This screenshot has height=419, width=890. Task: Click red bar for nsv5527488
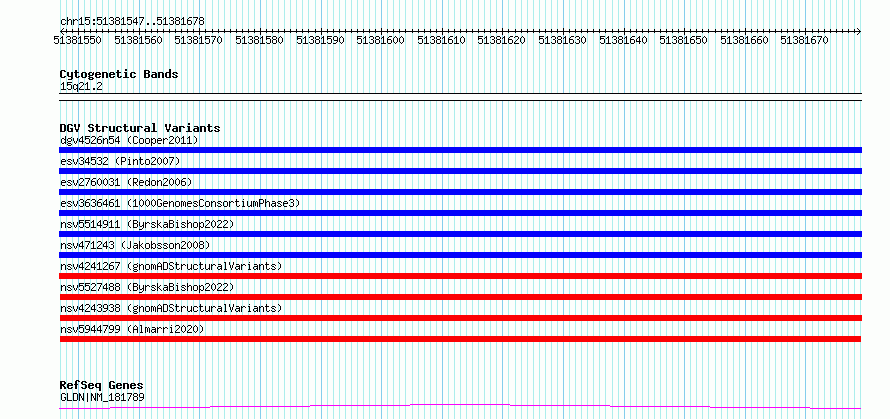(460, 297)
